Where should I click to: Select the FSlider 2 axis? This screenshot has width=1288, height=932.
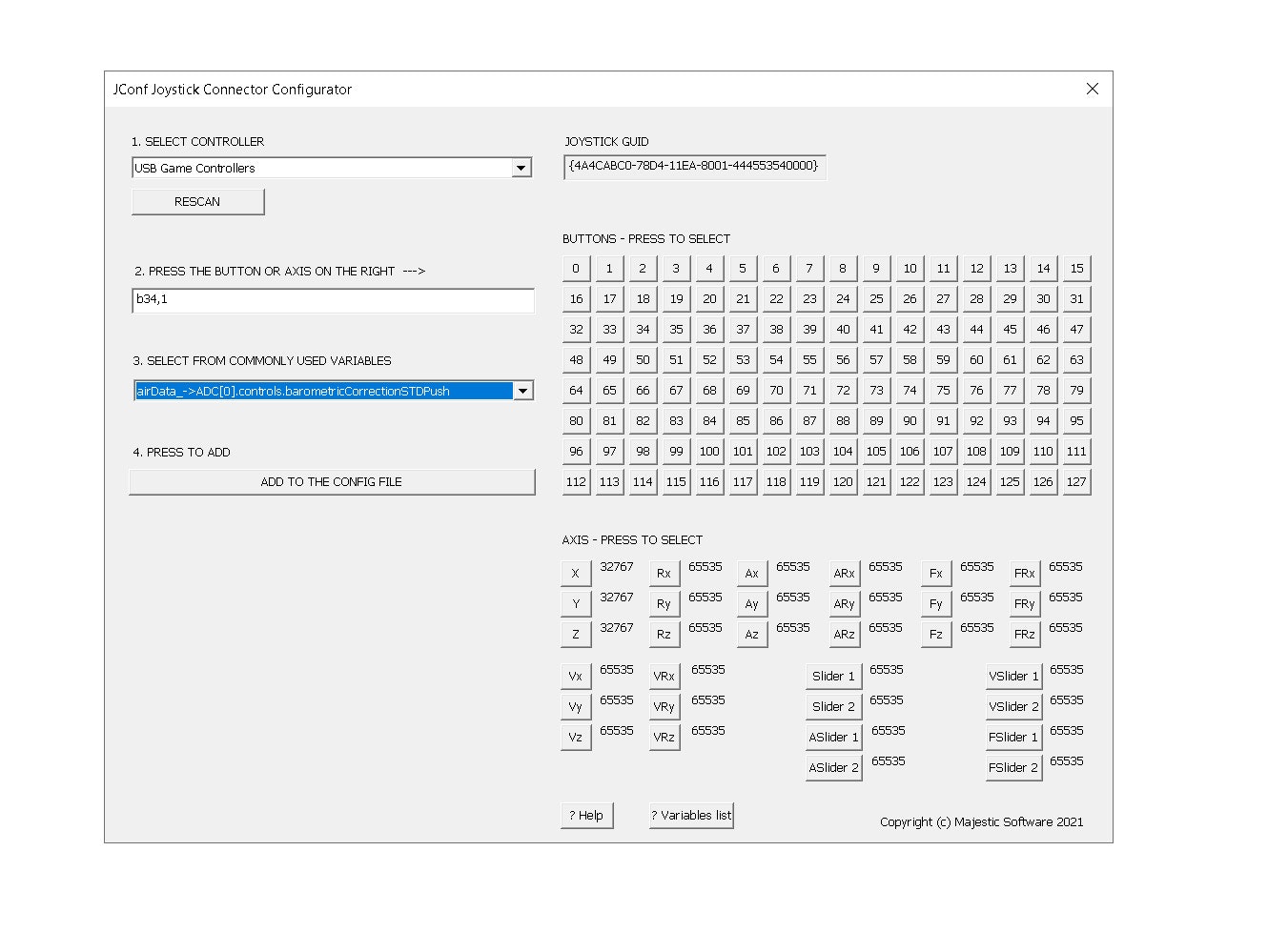1012,768
